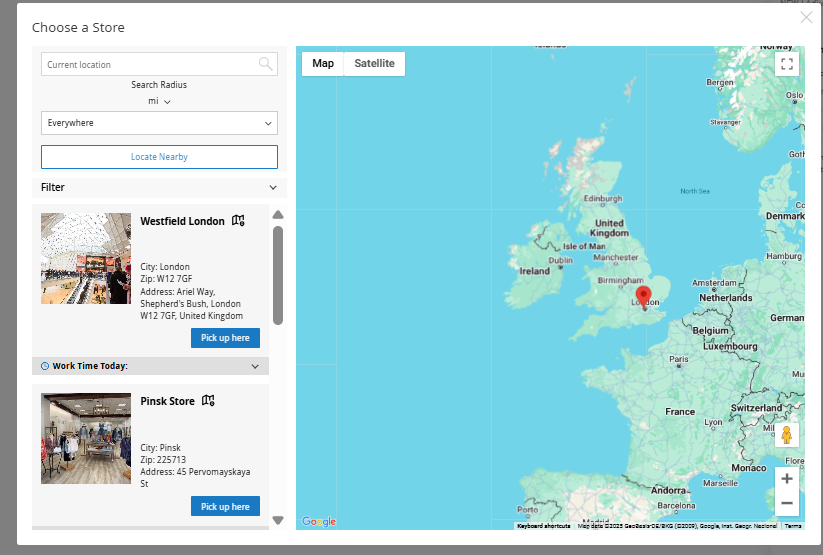Screen dimensions: 823x555
Task: Click the red London map marker
Action: pos(643,297)
